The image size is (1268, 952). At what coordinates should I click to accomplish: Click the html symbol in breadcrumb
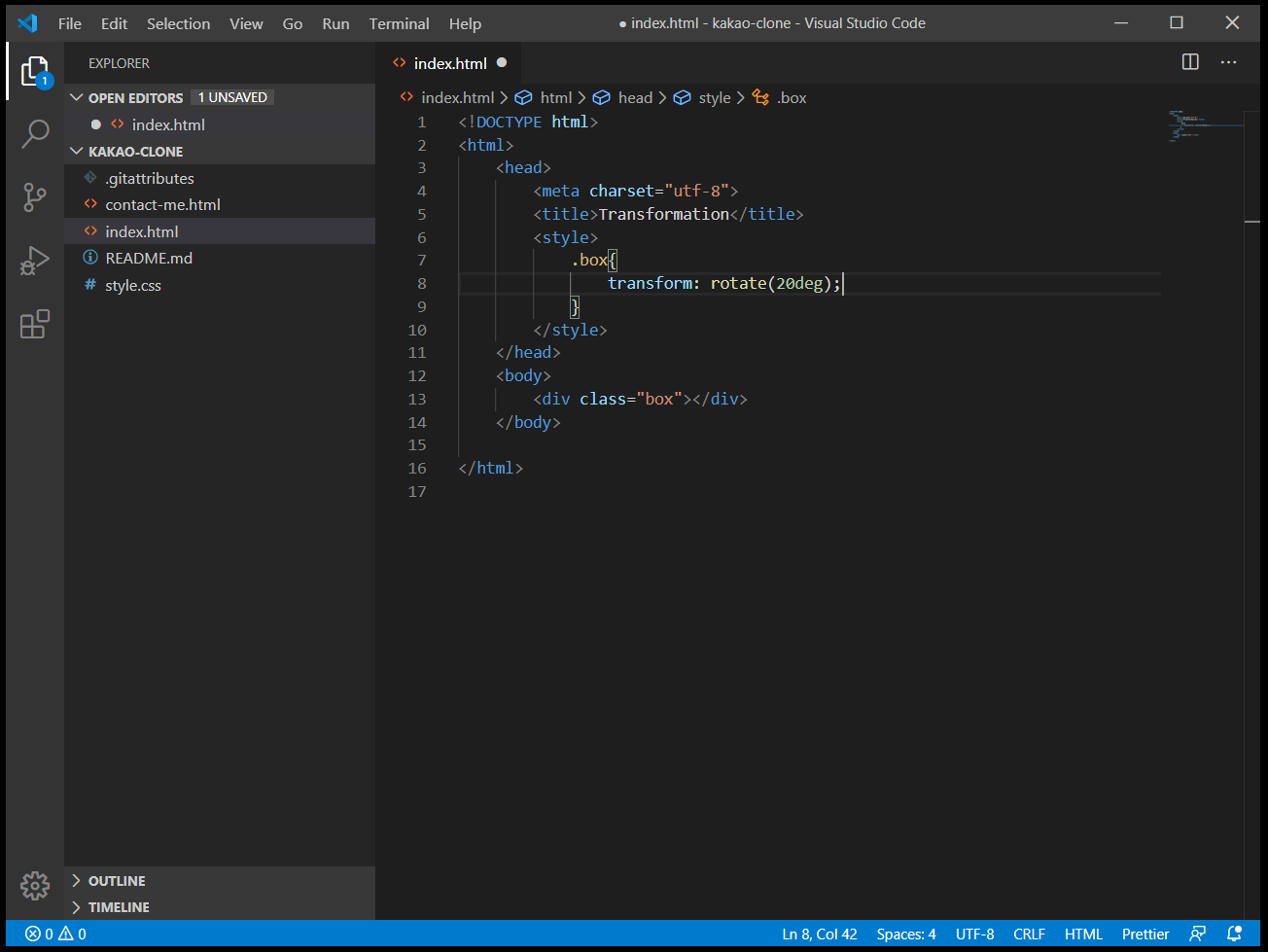[x=544, y=97]
